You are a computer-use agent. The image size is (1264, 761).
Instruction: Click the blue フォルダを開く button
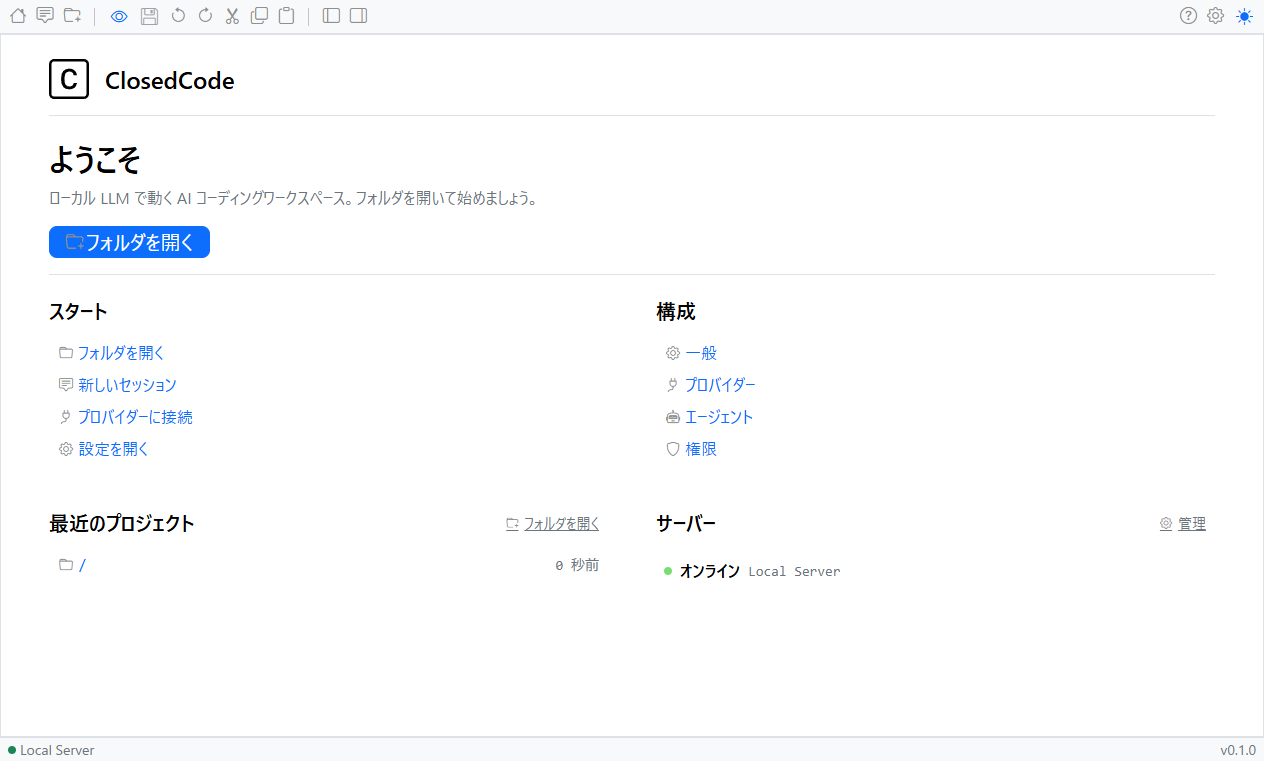click(x=129, y=242)
